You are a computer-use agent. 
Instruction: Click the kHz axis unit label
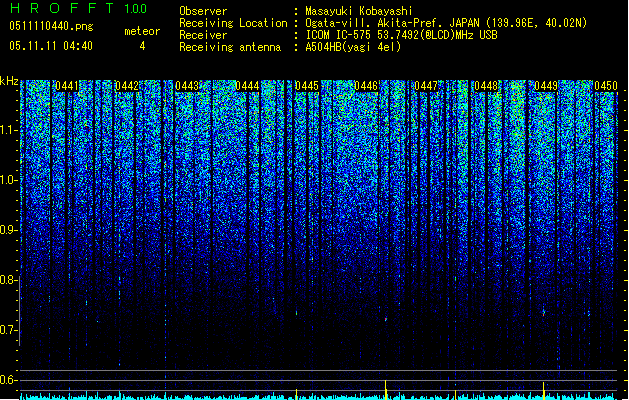(x=9, y=81)
